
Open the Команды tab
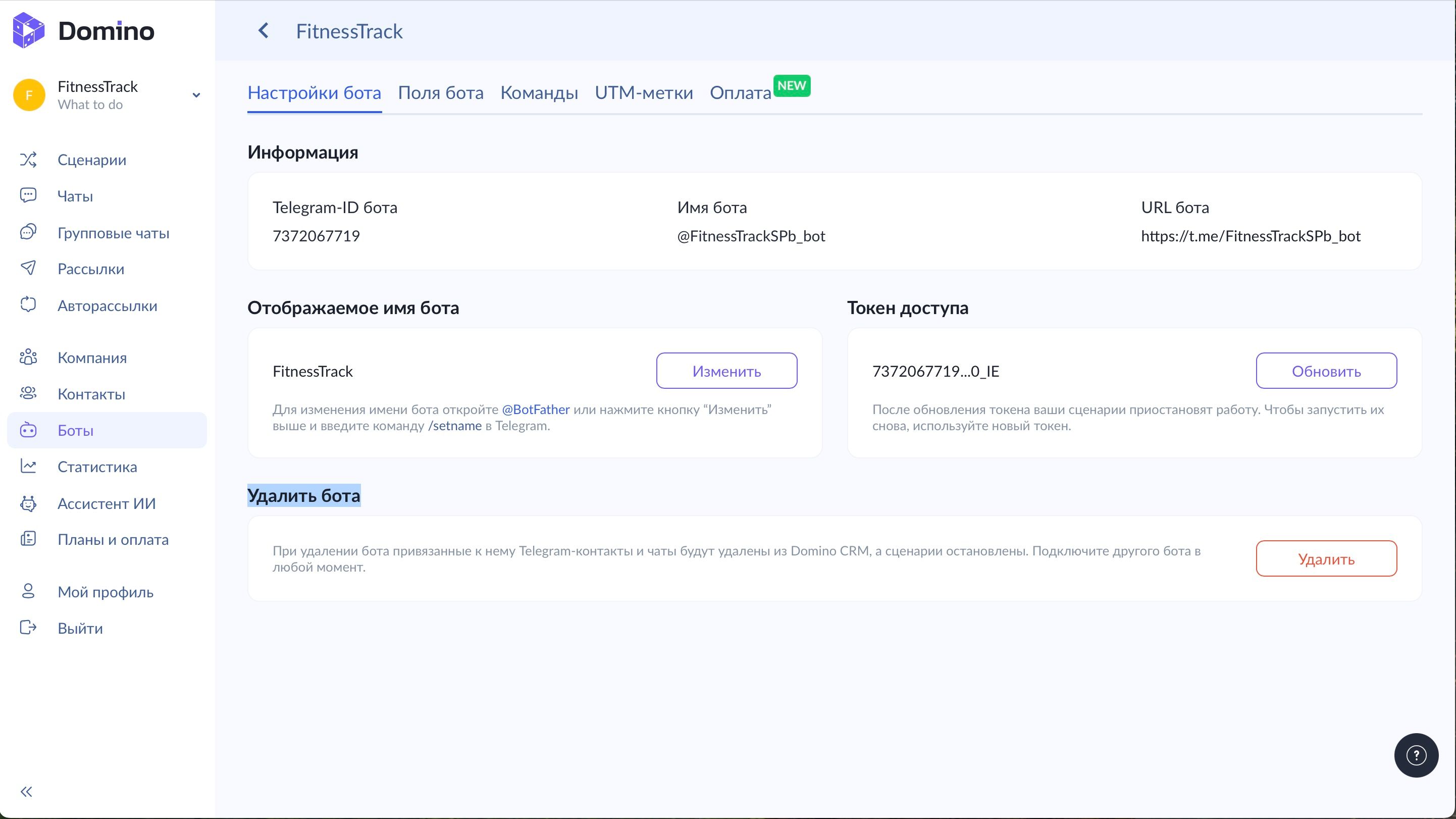tap(539, 93)
